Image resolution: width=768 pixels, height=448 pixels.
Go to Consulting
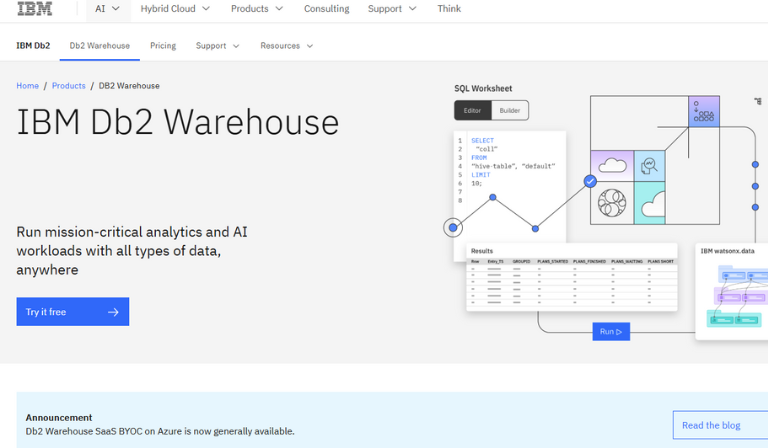(x=327, y=9)
